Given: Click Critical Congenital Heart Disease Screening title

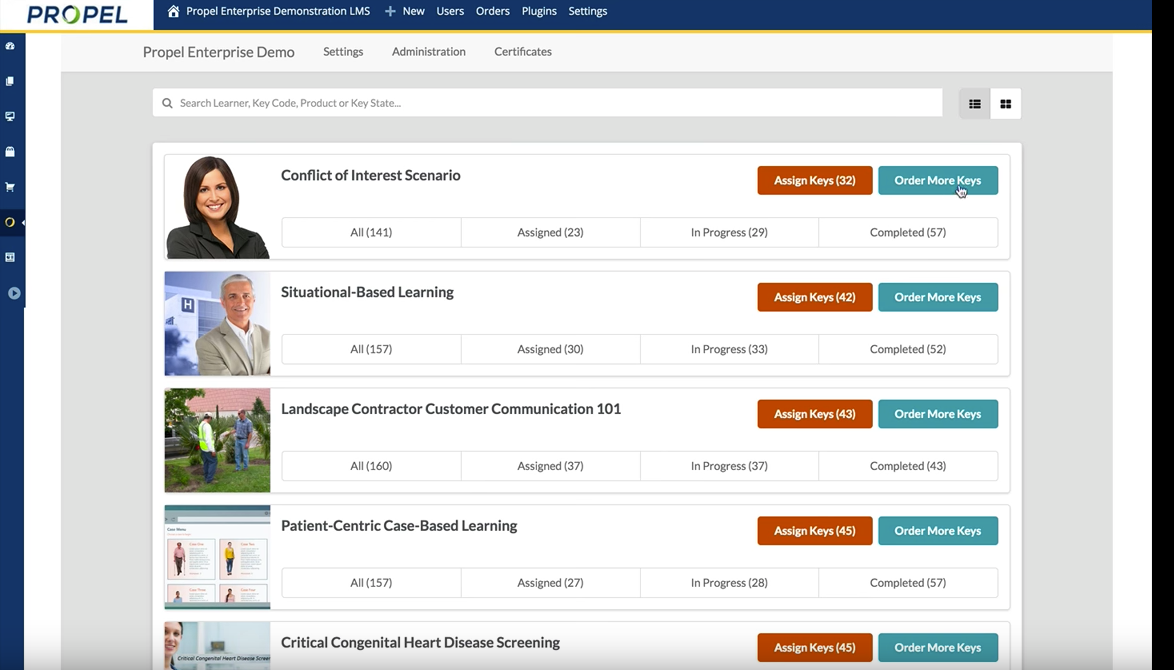Looking at the screenshot, I should (420, 643).
